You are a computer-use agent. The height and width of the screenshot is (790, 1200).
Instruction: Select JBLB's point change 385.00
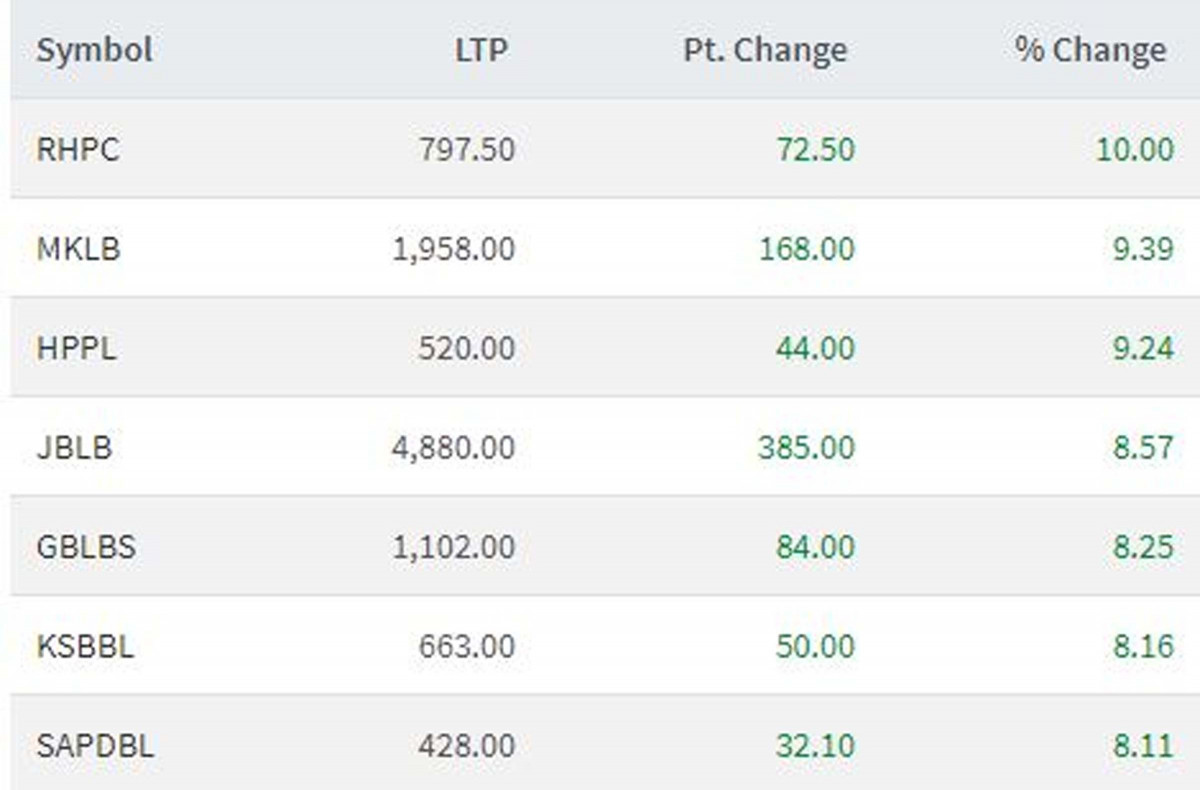tap(806, 447)
